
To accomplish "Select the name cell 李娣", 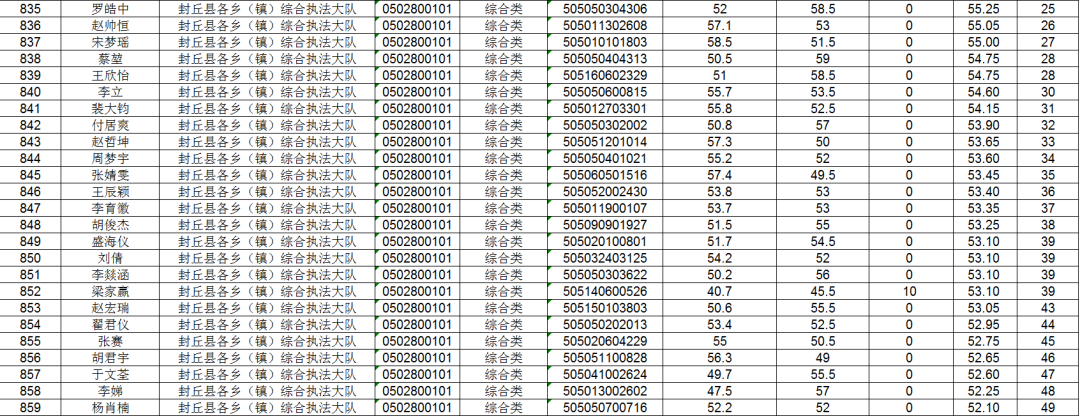I will (110, 391).
